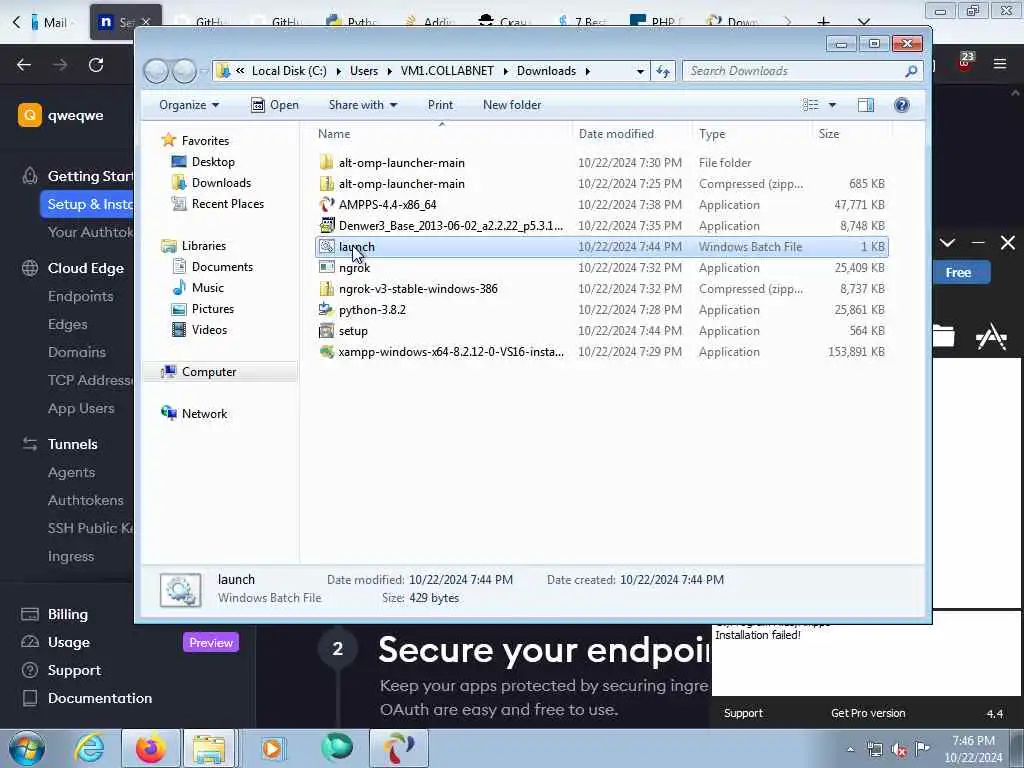Open Cloud Edge section in ngrok sidebar
The width and height of the screenshot is (1024, 768).
click(x=86, y=268)
